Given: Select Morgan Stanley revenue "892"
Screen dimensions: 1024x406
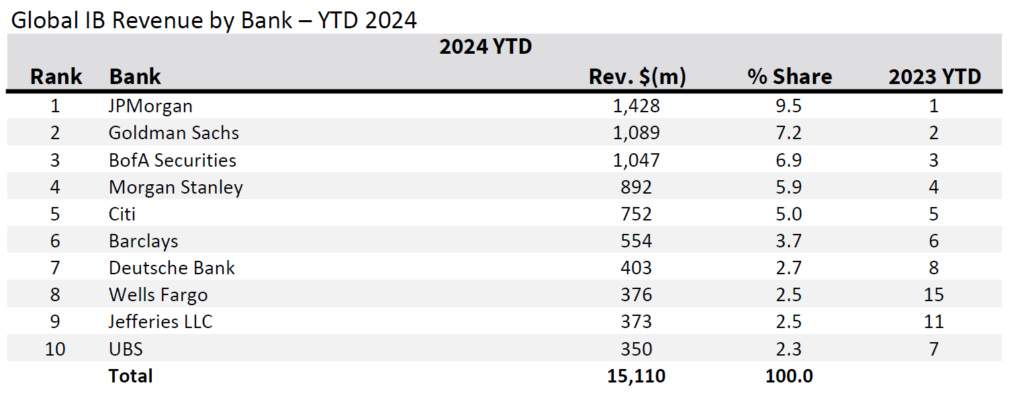Looking at the screenshot, I should [637, 187].
